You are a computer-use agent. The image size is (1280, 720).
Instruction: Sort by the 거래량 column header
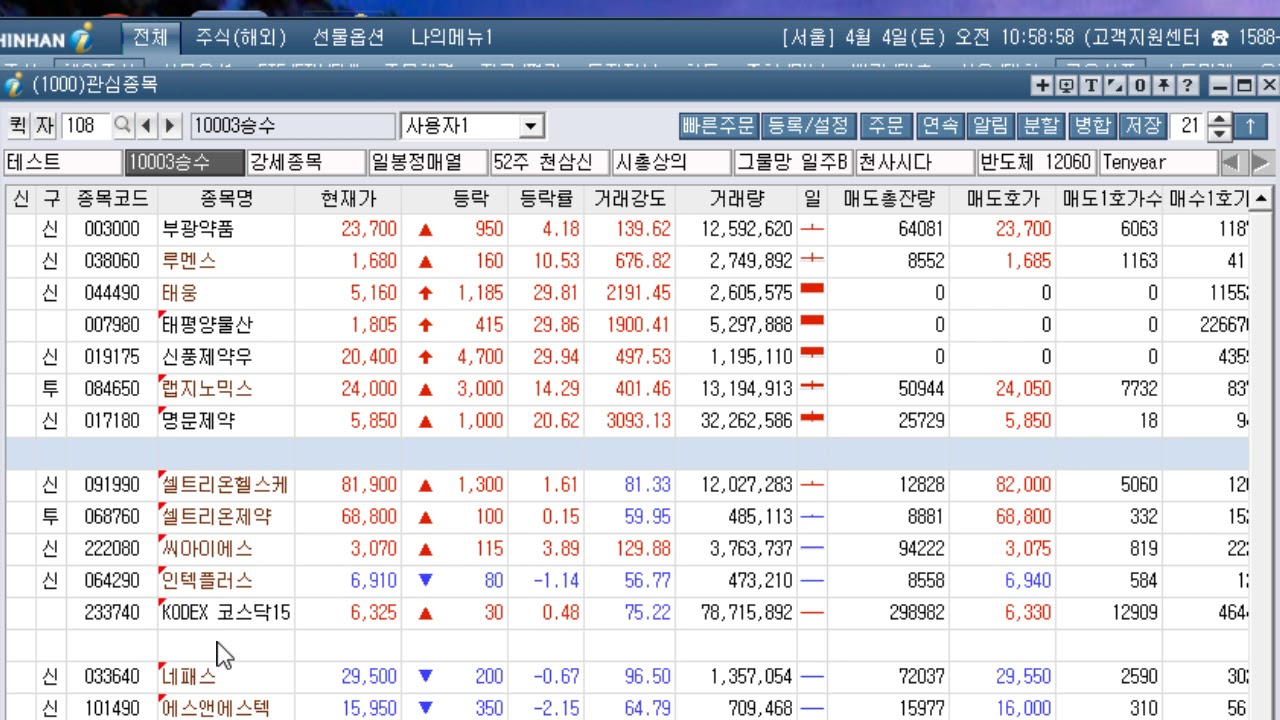736,198
